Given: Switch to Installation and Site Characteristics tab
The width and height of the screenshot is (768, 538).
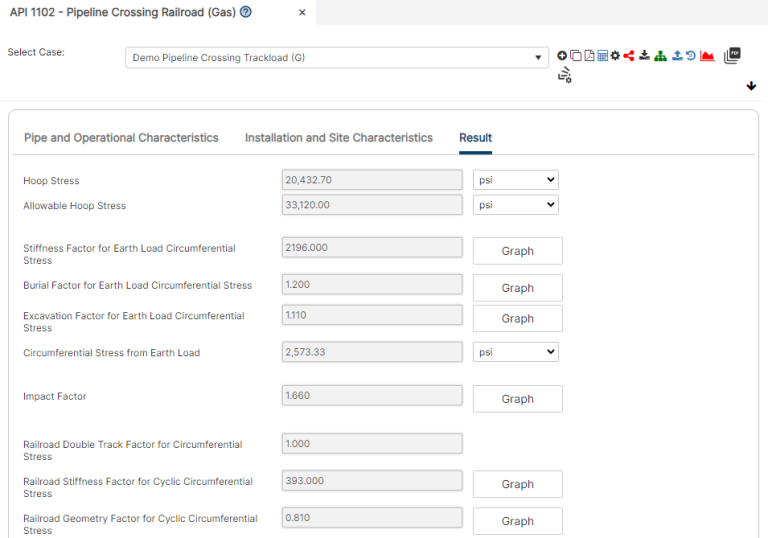Looking at the screenshot, I should (338, 138).
